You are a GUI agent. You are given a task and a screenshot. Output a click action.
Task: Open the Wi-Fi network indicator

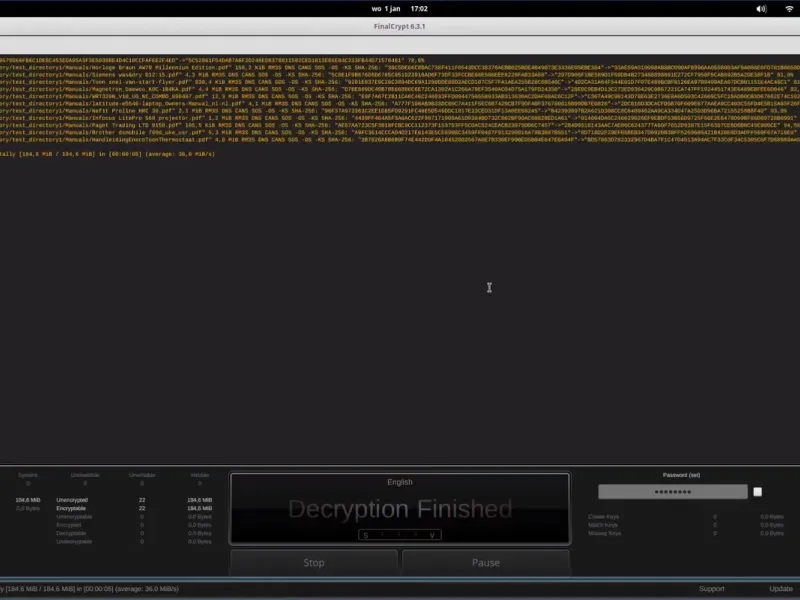click(789, 9)
